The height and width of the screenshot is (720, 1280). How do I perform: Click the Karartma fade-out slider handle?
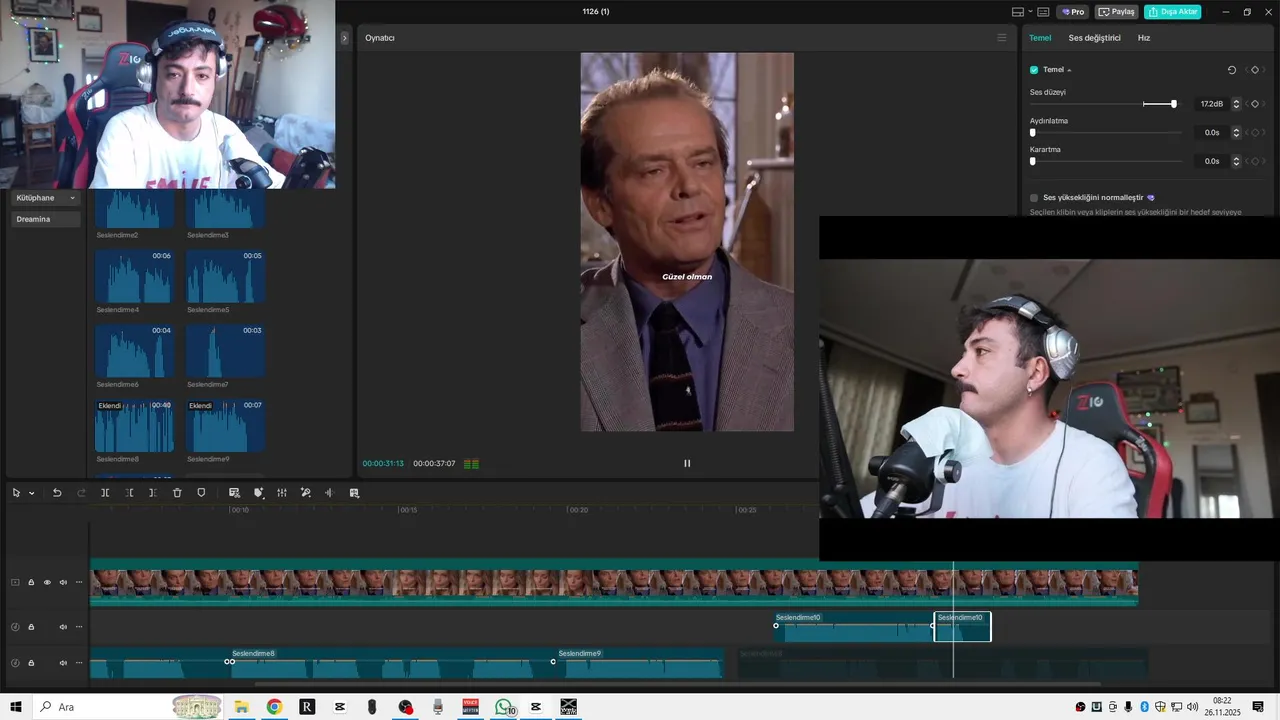pyautogui.click(x=1033, y=161)
